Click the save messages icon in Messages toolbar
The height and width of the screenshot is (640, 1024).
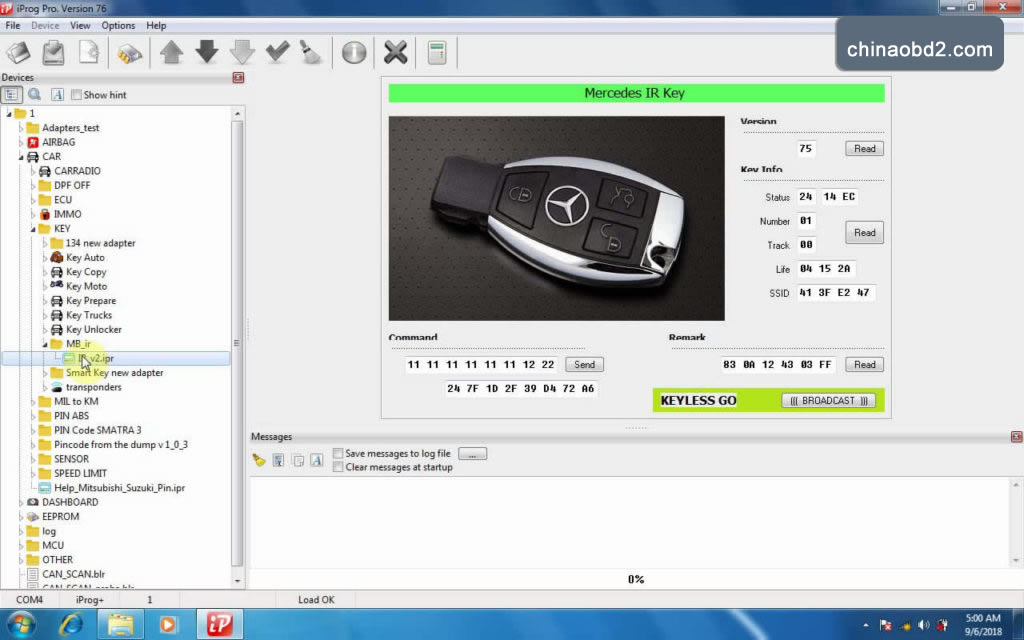coord(278,460)
